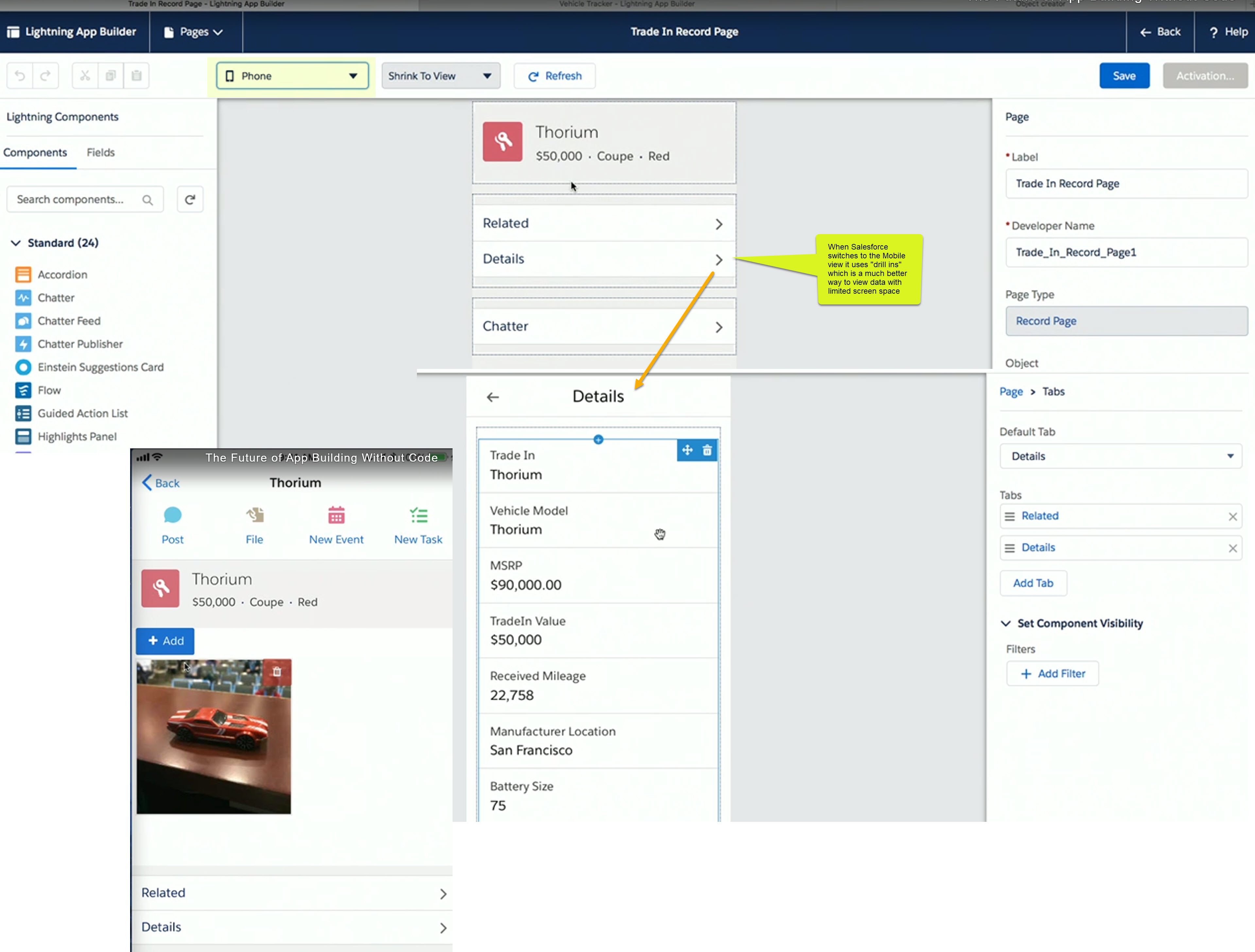Collapse the Standard components section
Viewport: 1255px width, 952px height.
click(16, 243)
